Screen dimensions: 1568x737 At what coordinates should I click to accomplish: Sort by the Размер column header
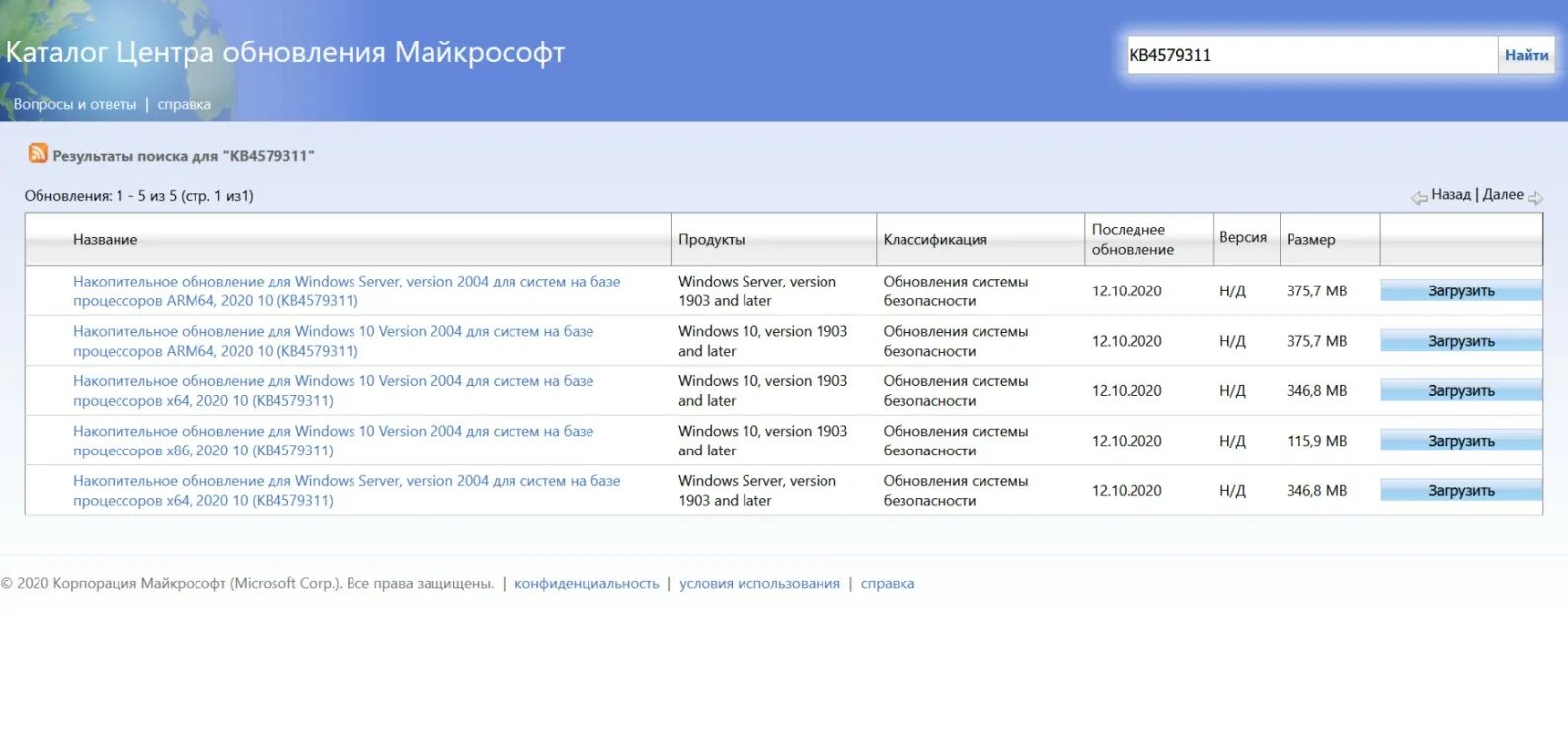1310,239
